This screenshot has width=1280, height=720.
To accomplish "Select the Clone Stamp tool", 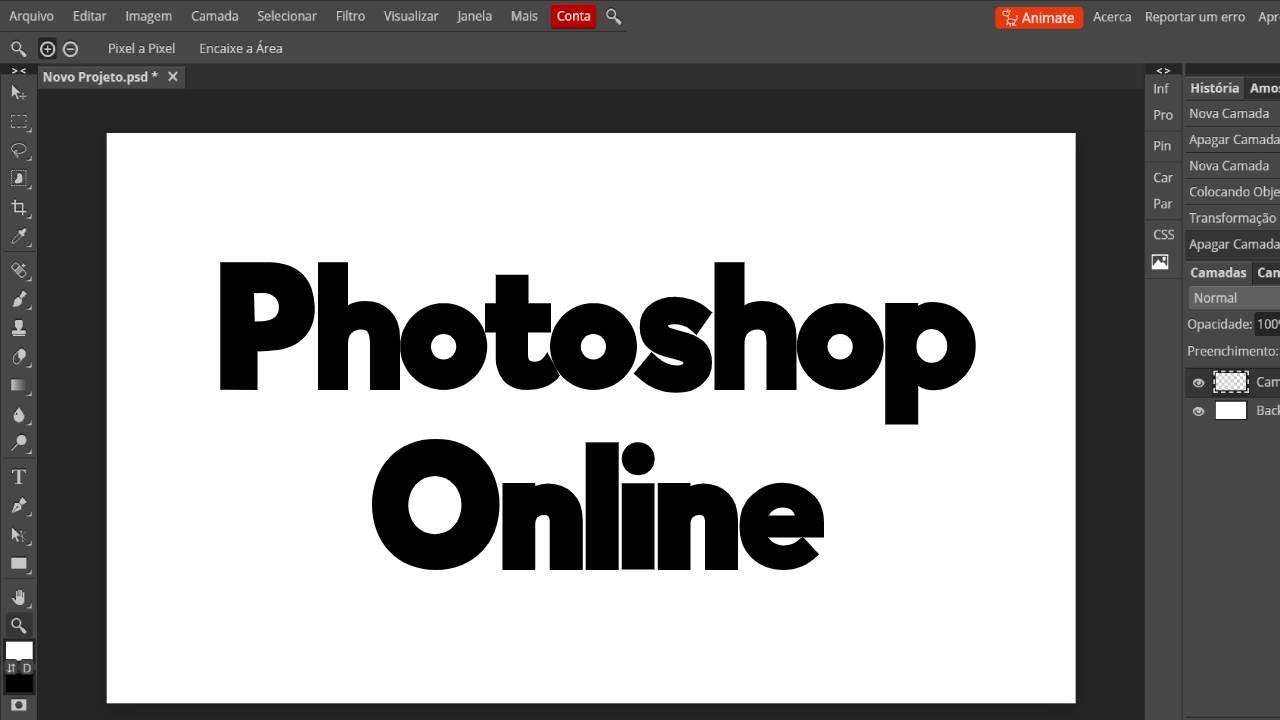I will (18, 328).
